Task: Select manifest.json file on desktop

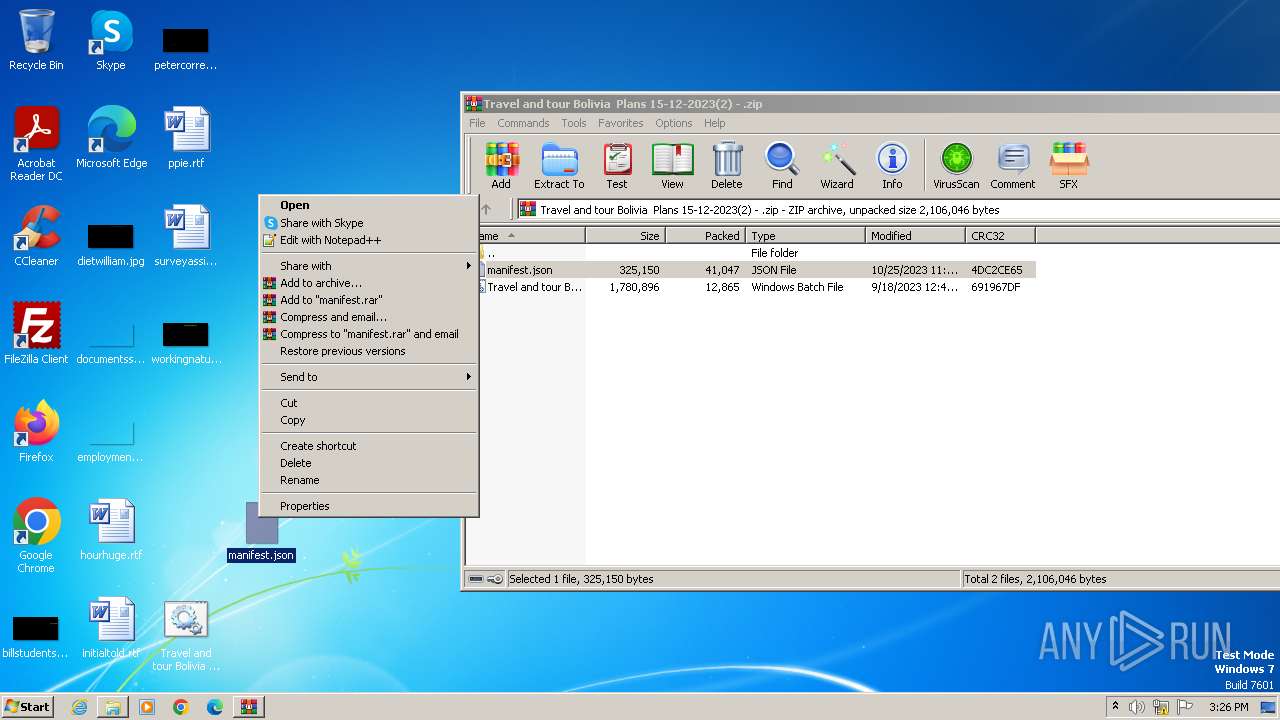Action: (261, 532)
